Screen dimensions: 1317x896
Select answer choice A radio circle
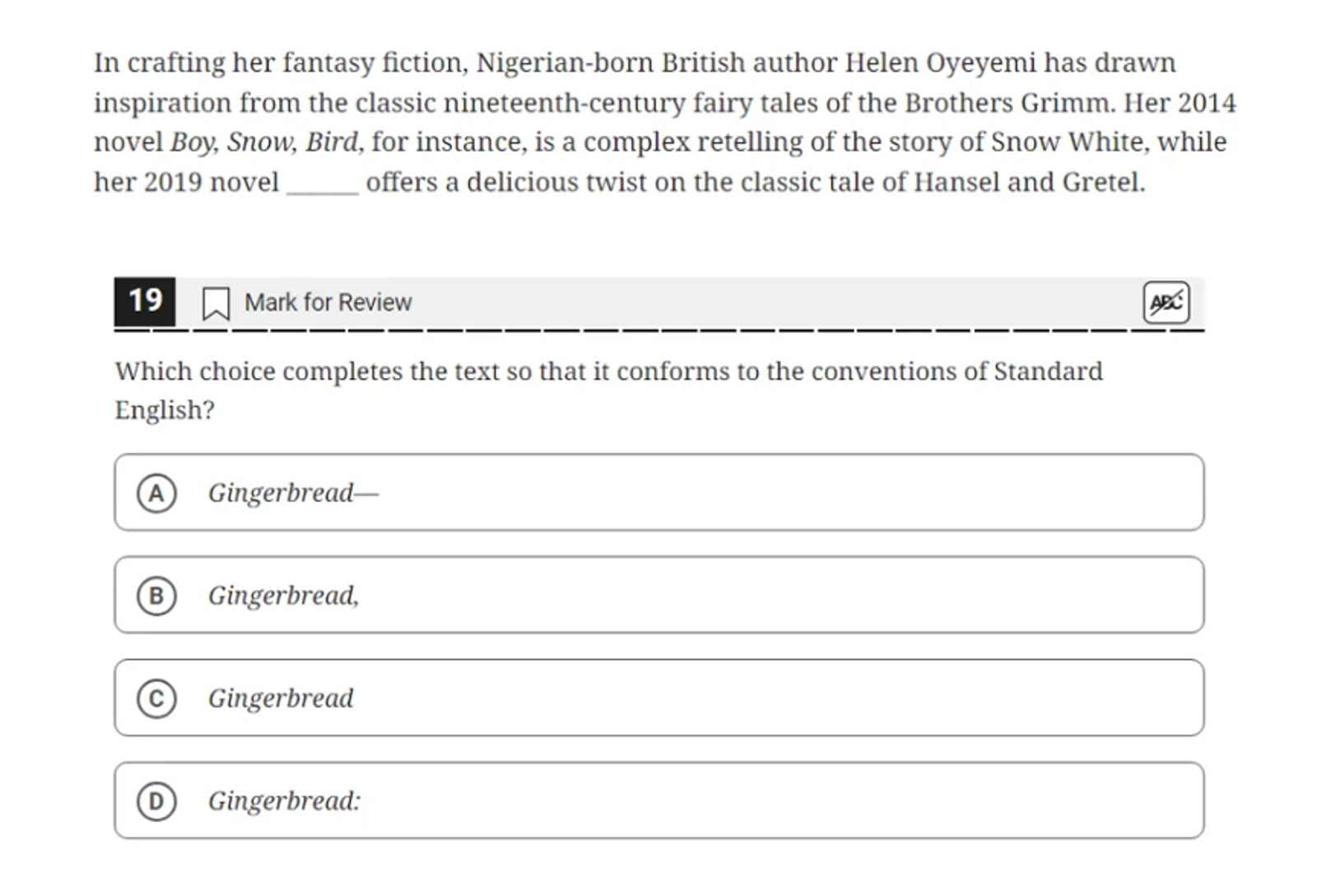click(156, 493)
